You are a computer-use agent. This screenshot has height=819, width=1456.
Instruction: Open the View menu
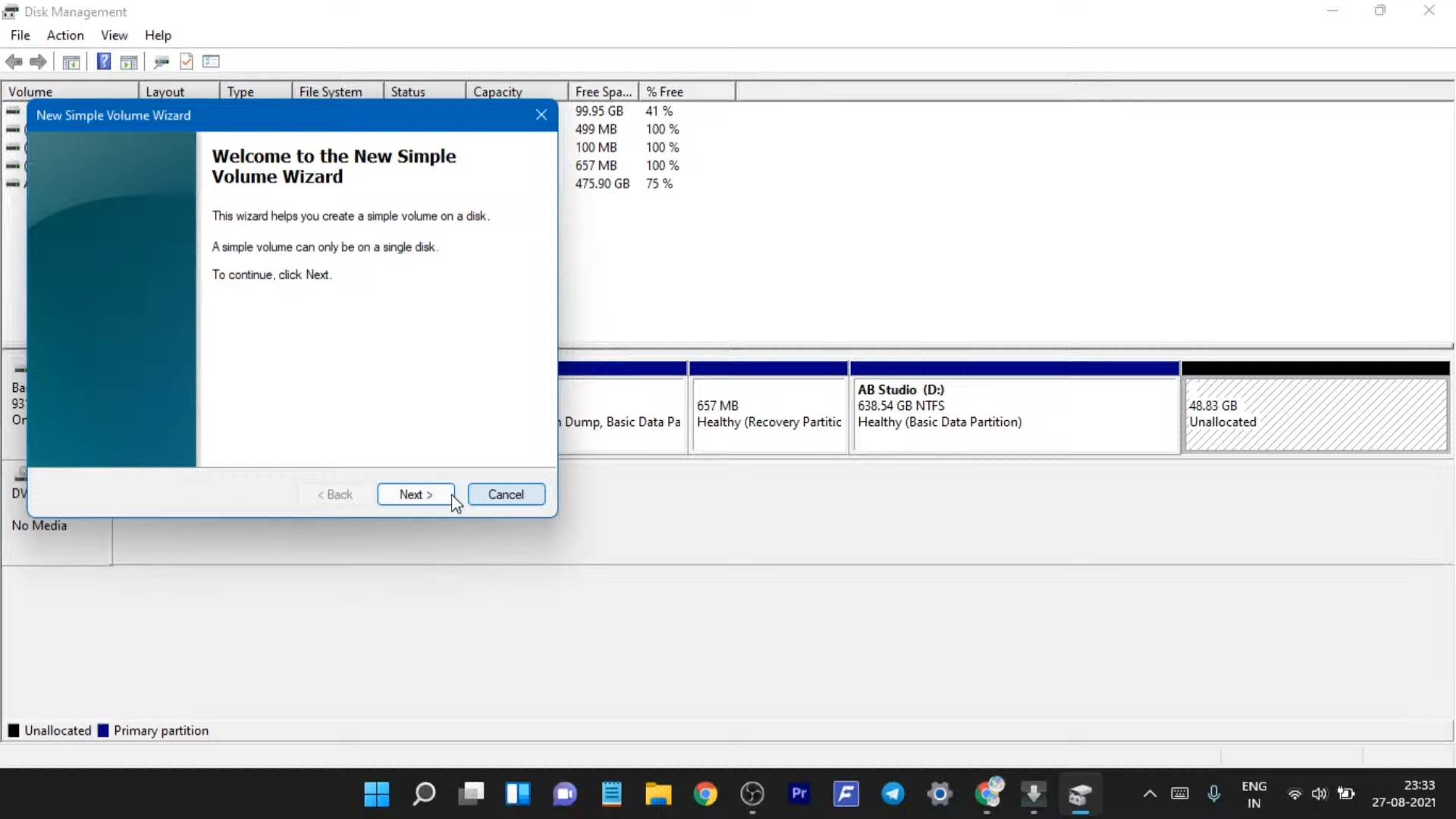[x=114, y=35]
